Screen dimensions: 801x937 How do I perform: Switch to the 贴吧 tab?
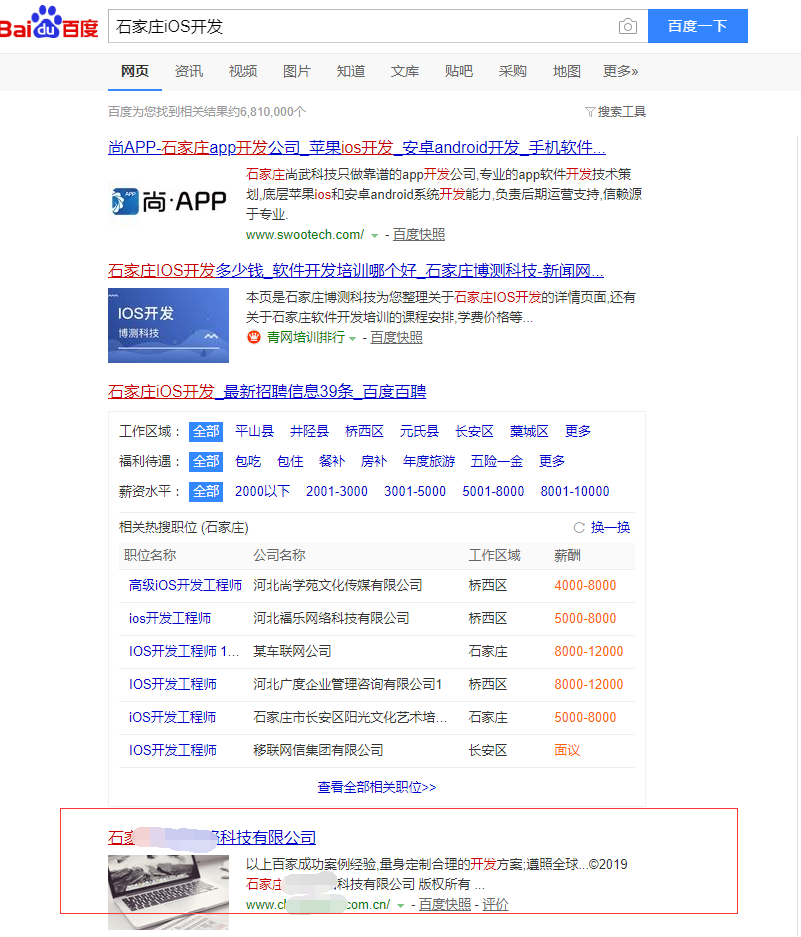(x=459, y=72)
